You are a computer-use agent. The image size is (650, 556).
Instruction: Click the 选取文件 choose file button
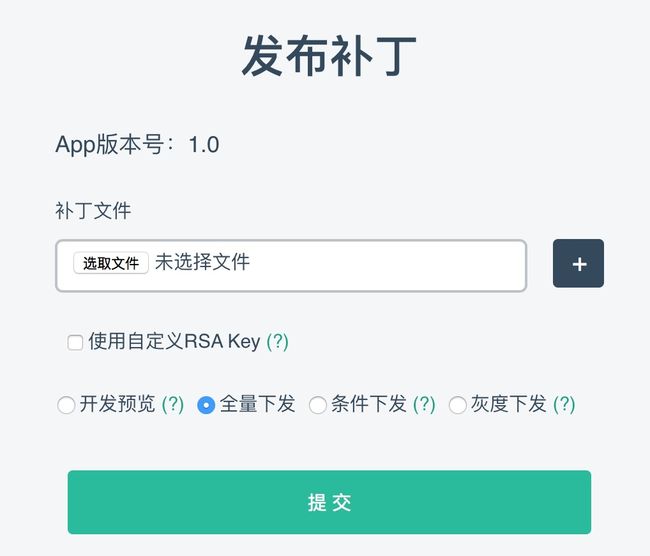[111, 263]
